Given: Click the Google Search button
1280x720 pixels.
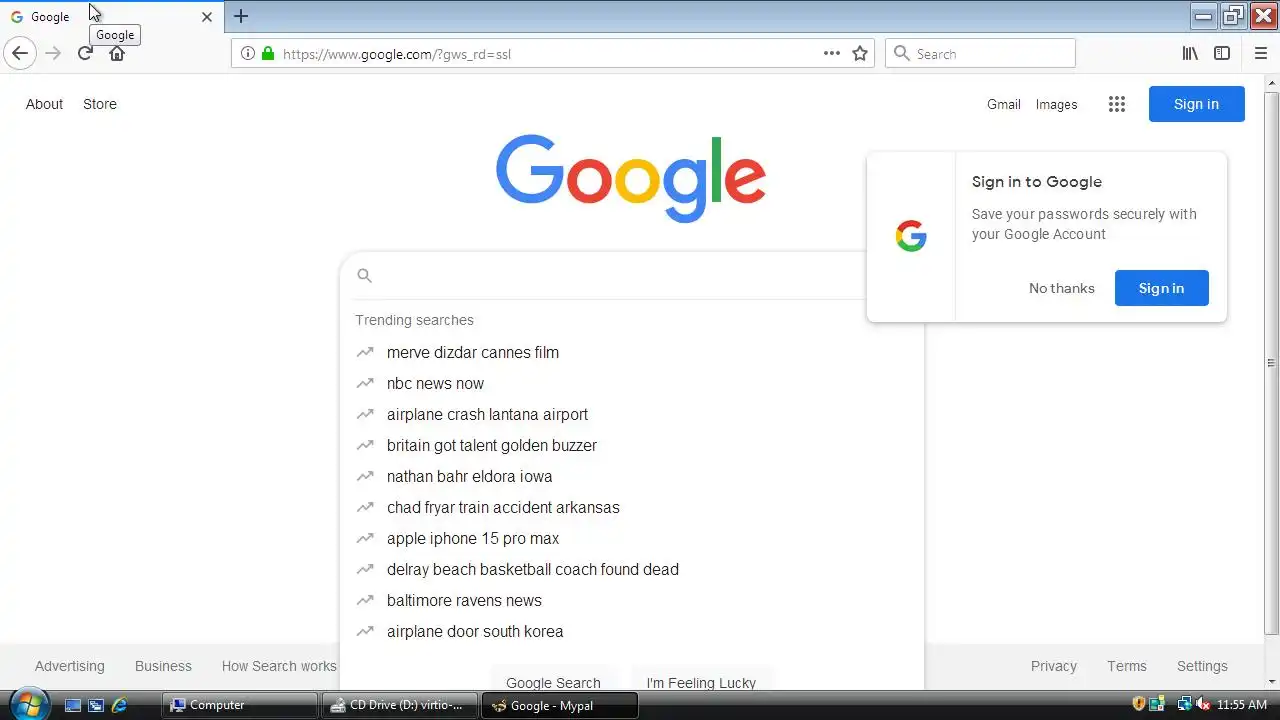Looking at the screenshot, I should tap(553, 679).
